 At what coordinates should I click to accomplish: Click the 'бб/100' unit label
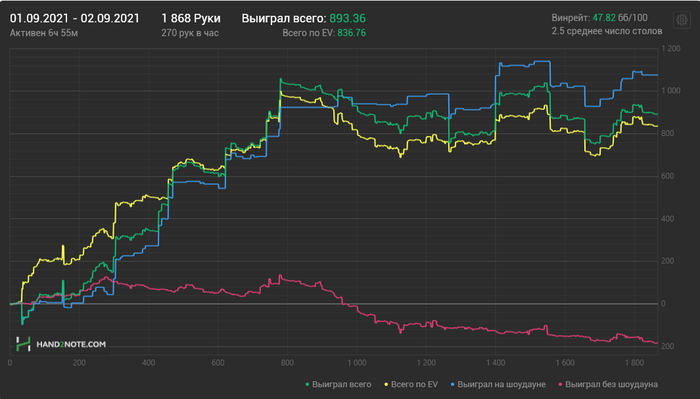(x=633, y=18)
